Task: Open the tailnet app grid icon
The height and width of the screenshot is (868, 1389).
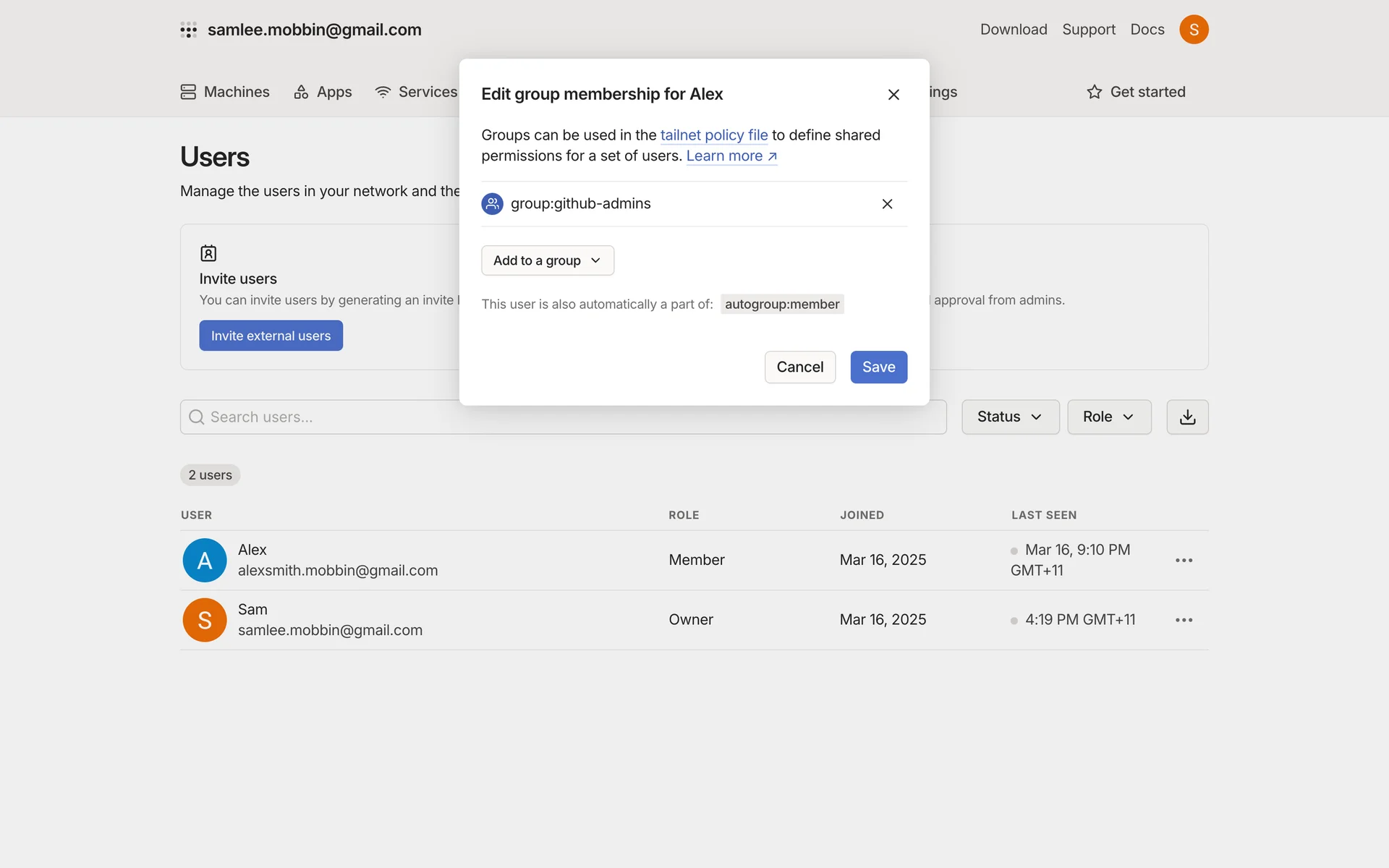Action: click(188, 30)
